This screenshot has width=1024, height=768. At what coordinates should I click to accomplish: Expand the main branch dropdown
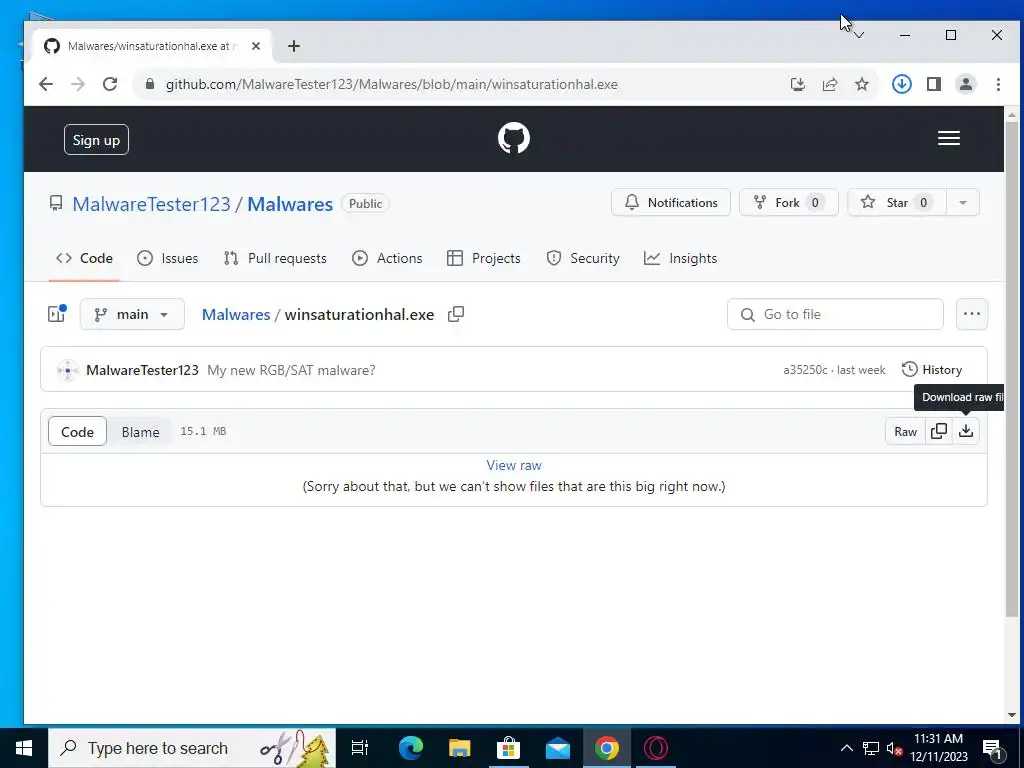(x=133, y=314)
